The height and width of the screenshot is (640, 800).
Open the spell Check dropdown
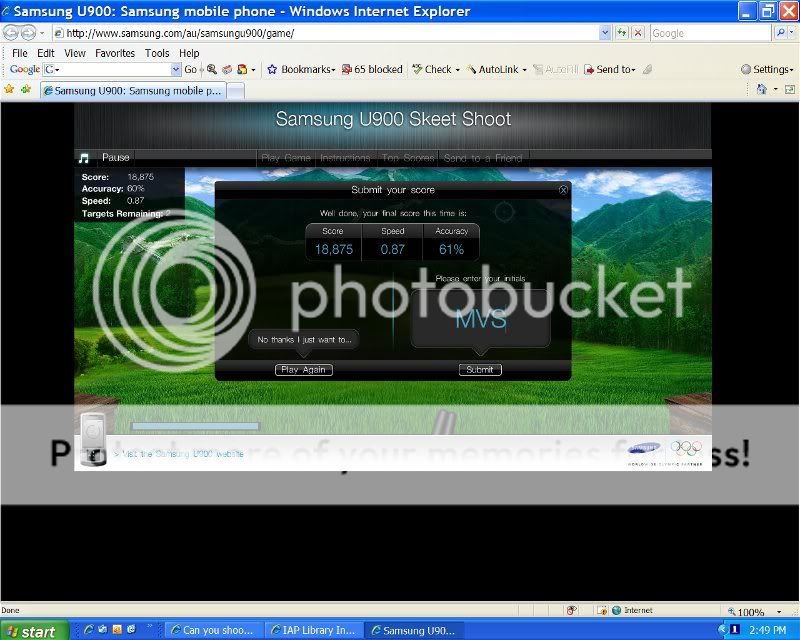(436, 69)
